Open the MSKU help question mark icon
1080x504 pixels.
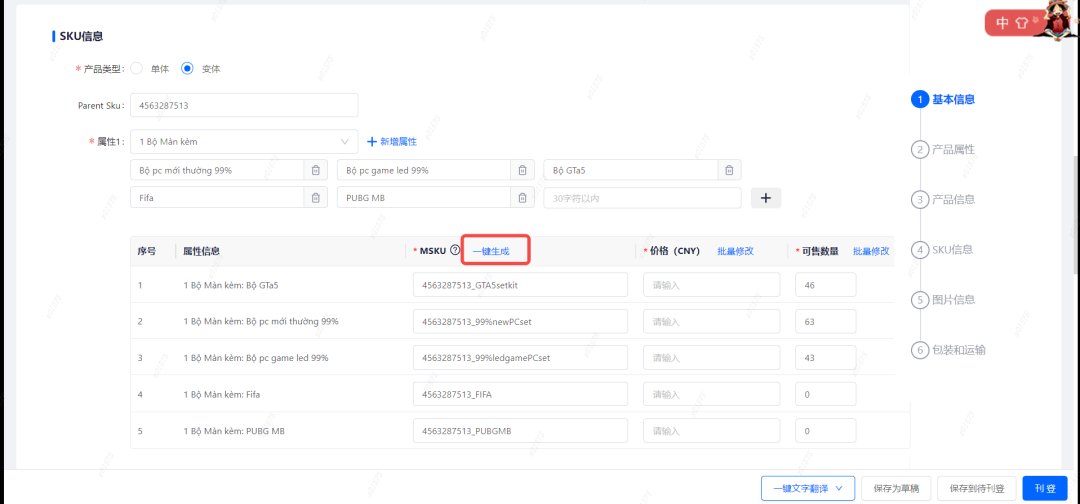coord(455,251)
